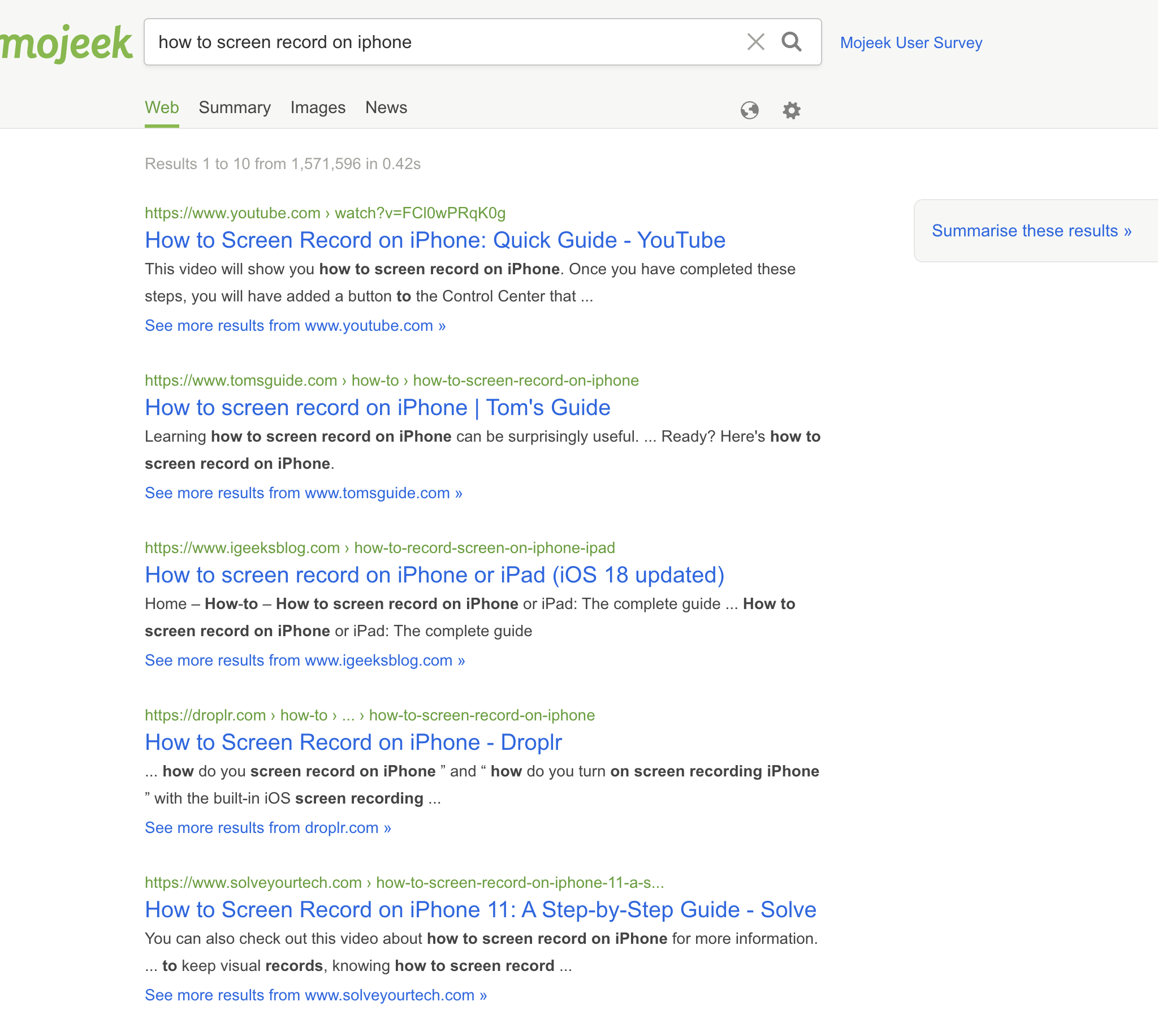Switch to the Images tab
Screen dimensions: 1158x1036
point(318,107)
